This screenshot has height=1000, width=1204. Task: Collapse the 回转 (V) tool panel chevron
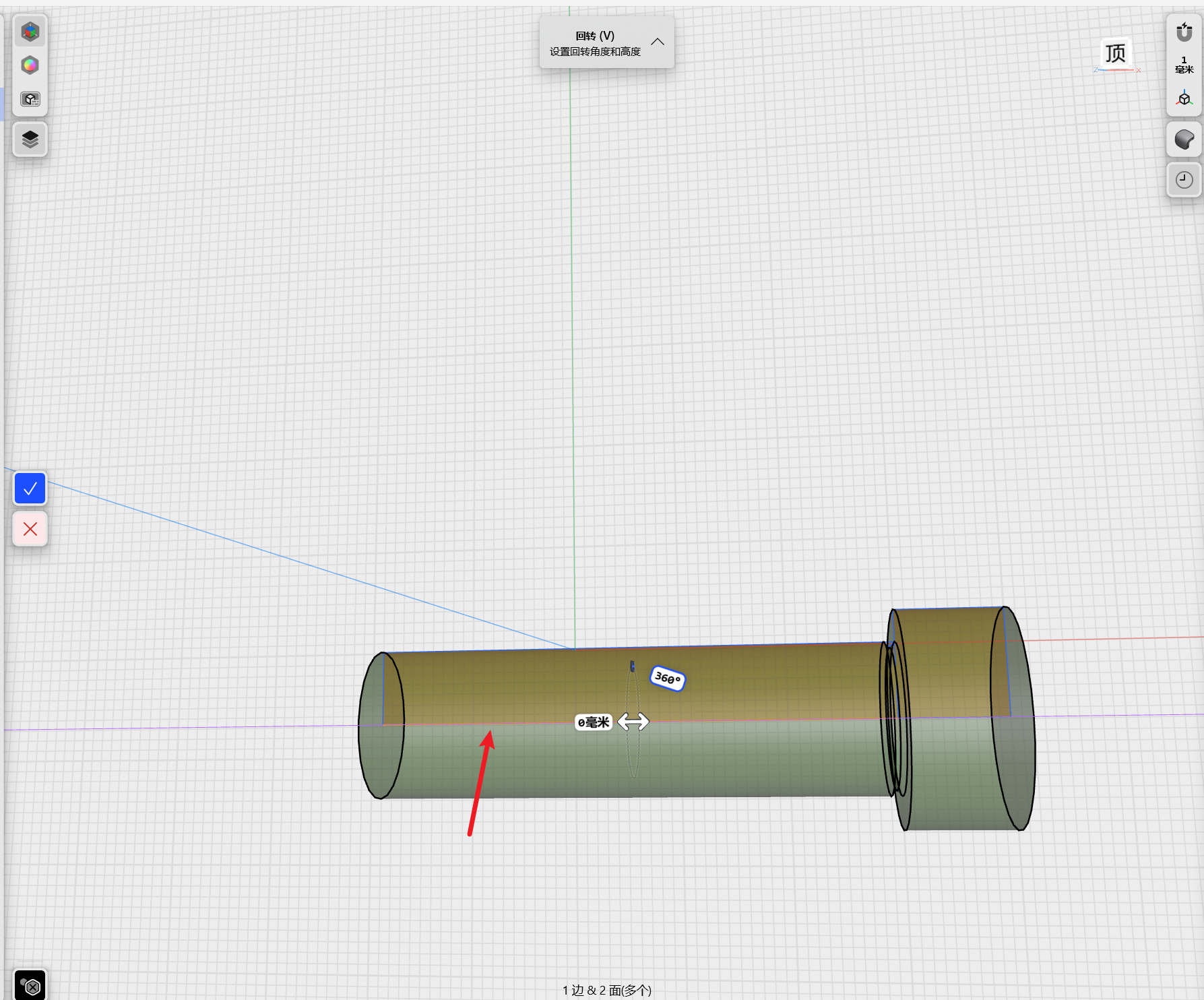tap(658, 42)
